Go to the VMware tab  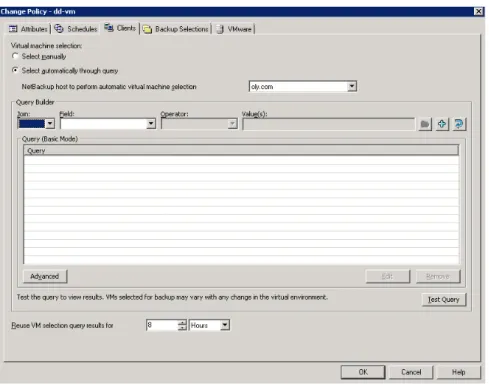coord(234,29)
